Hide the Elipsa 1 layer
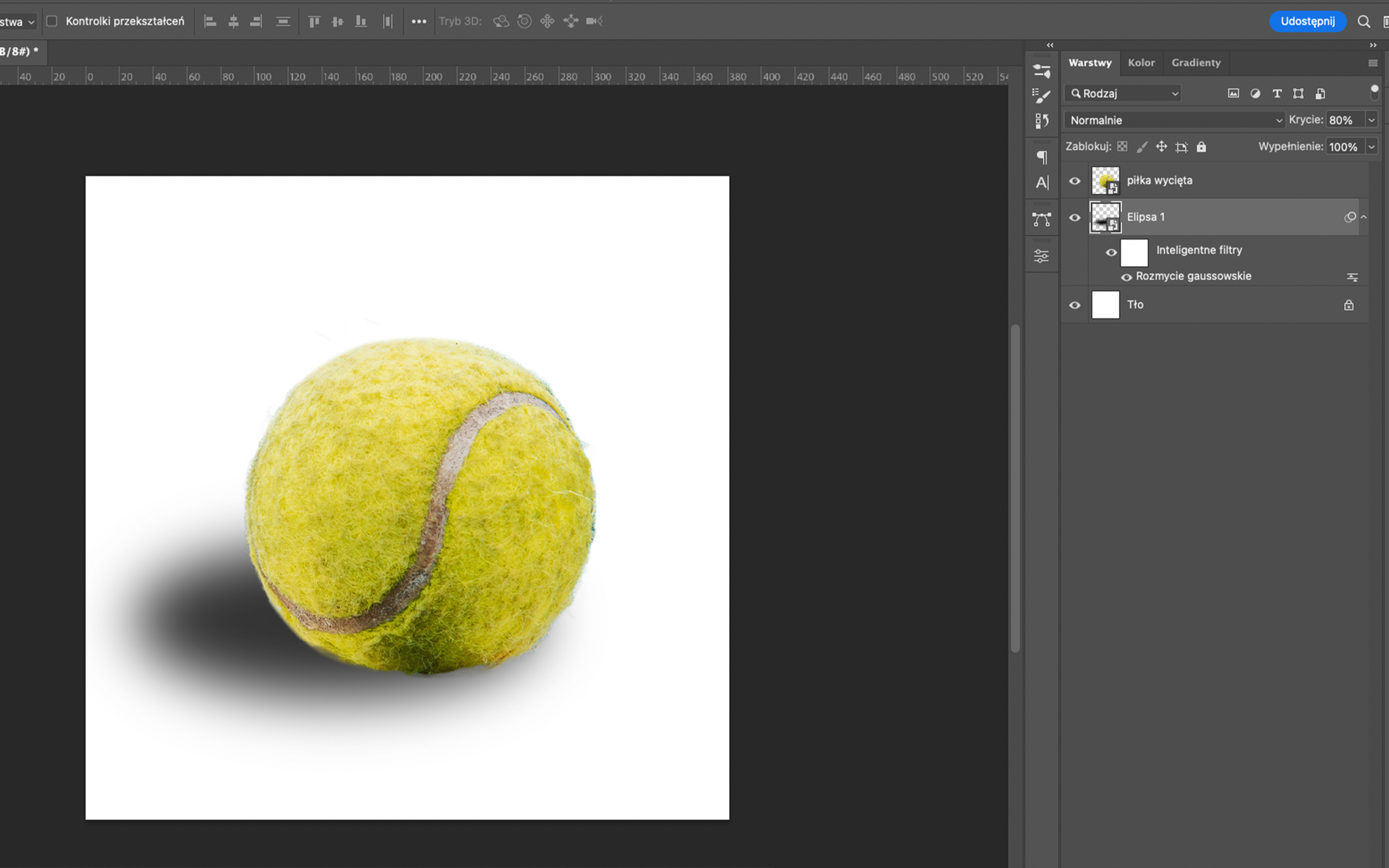The width and height of the screenshot is (1389, 868). 1075,218
